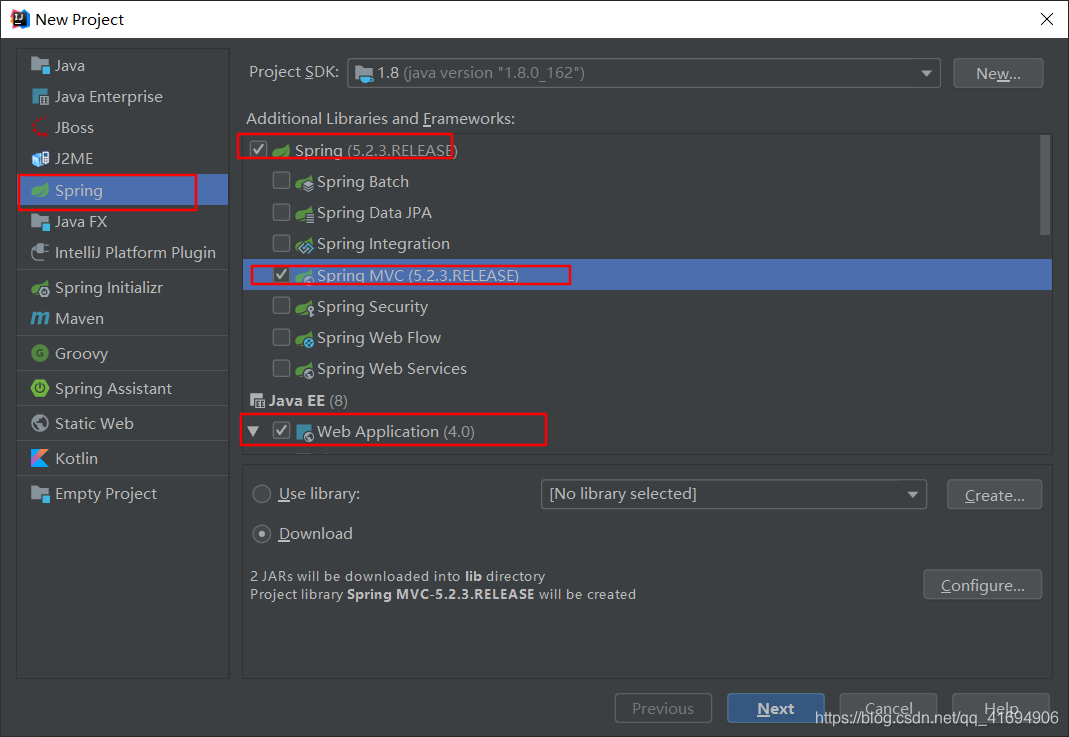Select Java project type in sidebar
Image resolution: width=1069 pixels, height=737 pixels.
pyautogui.click(x=123, y=65)
